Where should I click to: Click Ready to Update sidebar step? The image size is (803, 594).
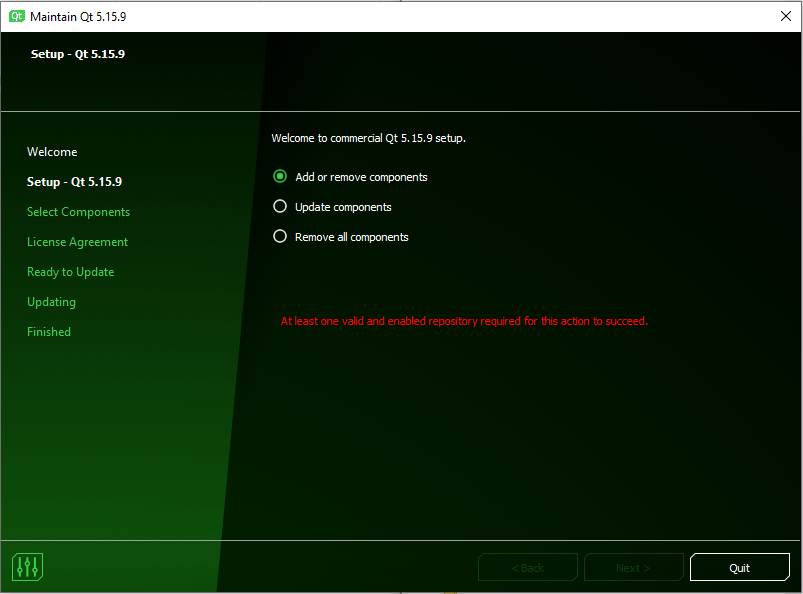coord(70,272)
